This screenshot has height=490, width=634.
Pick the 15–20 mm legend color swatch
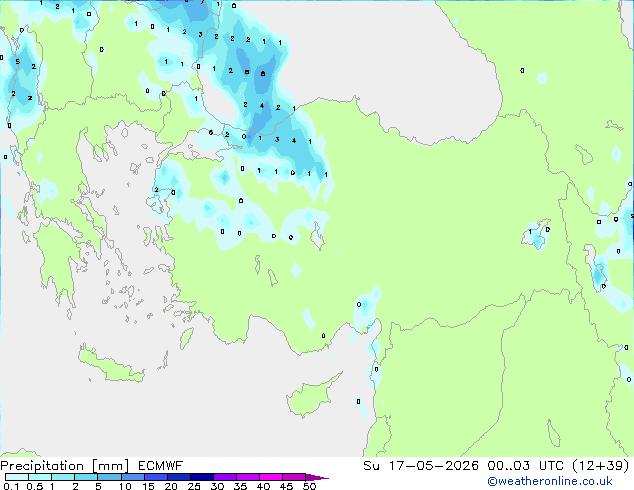[155, 477]
